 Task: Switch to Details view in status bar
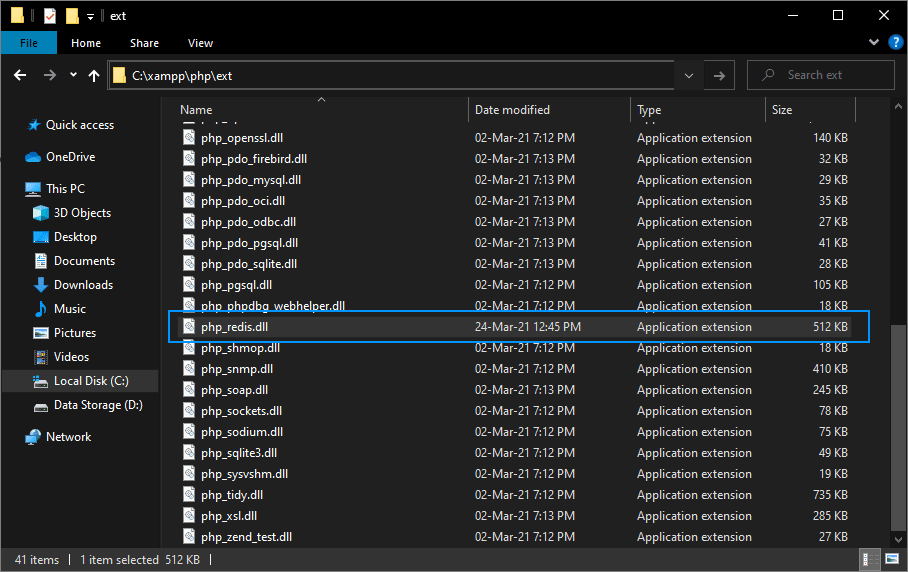pyautogui.click(x=869, y=559)
